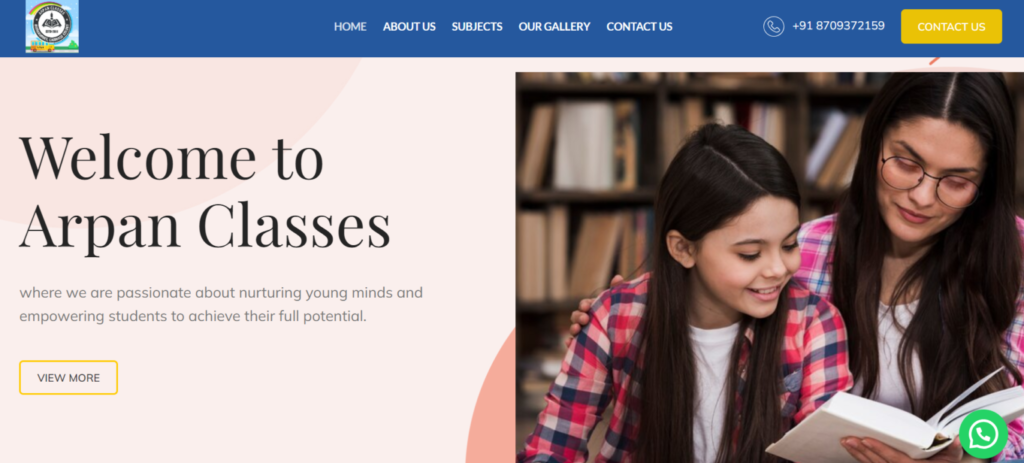Open the WhatsApp chat bubble
Viewport: 1024px width, 463px height.
[x=984, y=434]
